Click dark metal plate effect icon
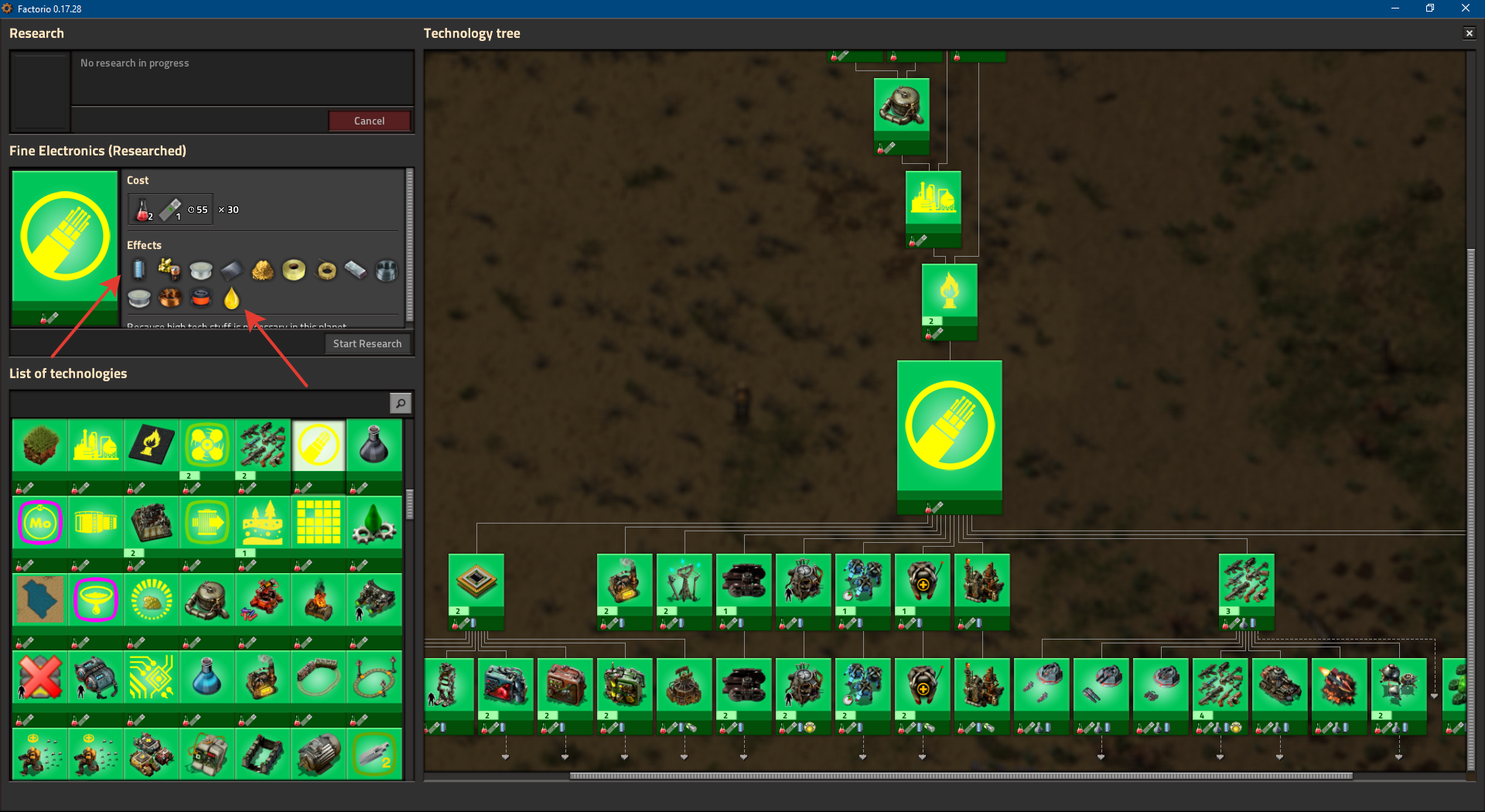Screen dimensions: 1485x812 (x=232, y=270)
